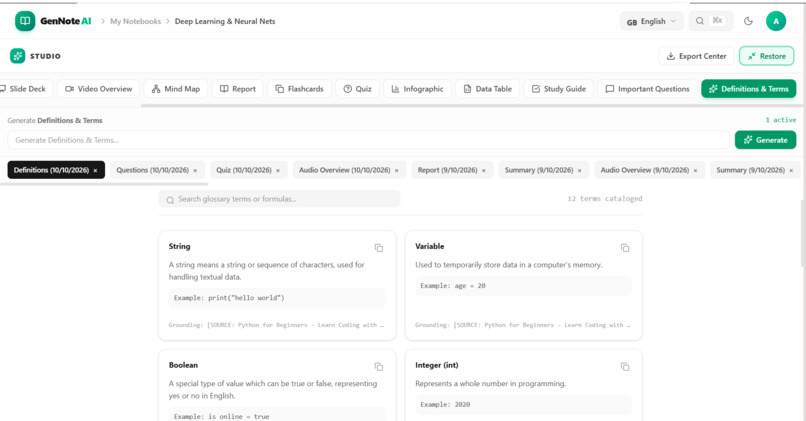Close the Definitions (10/10/2026) chip
This screenshot has height=421, width=806.
pos(95,171)
